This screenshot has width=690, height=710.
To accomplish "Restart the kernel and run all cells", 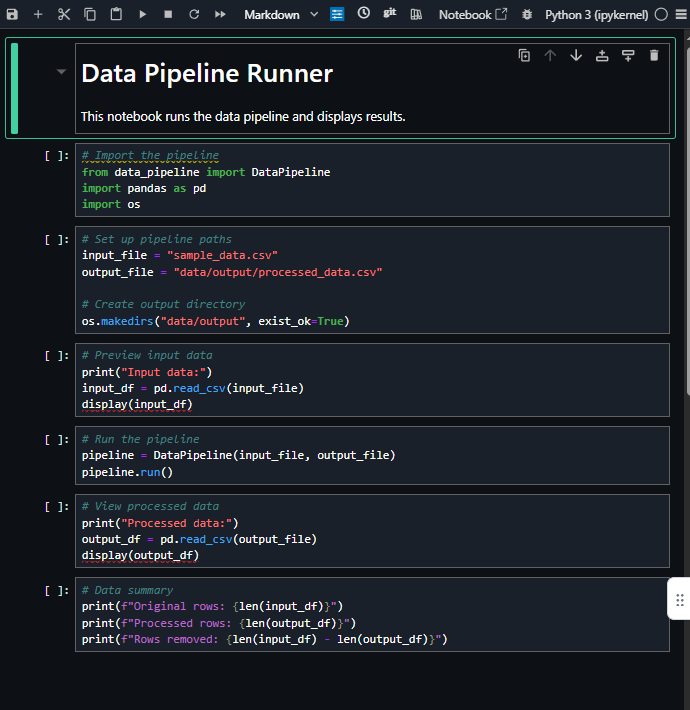I will [x=220, y=14].
